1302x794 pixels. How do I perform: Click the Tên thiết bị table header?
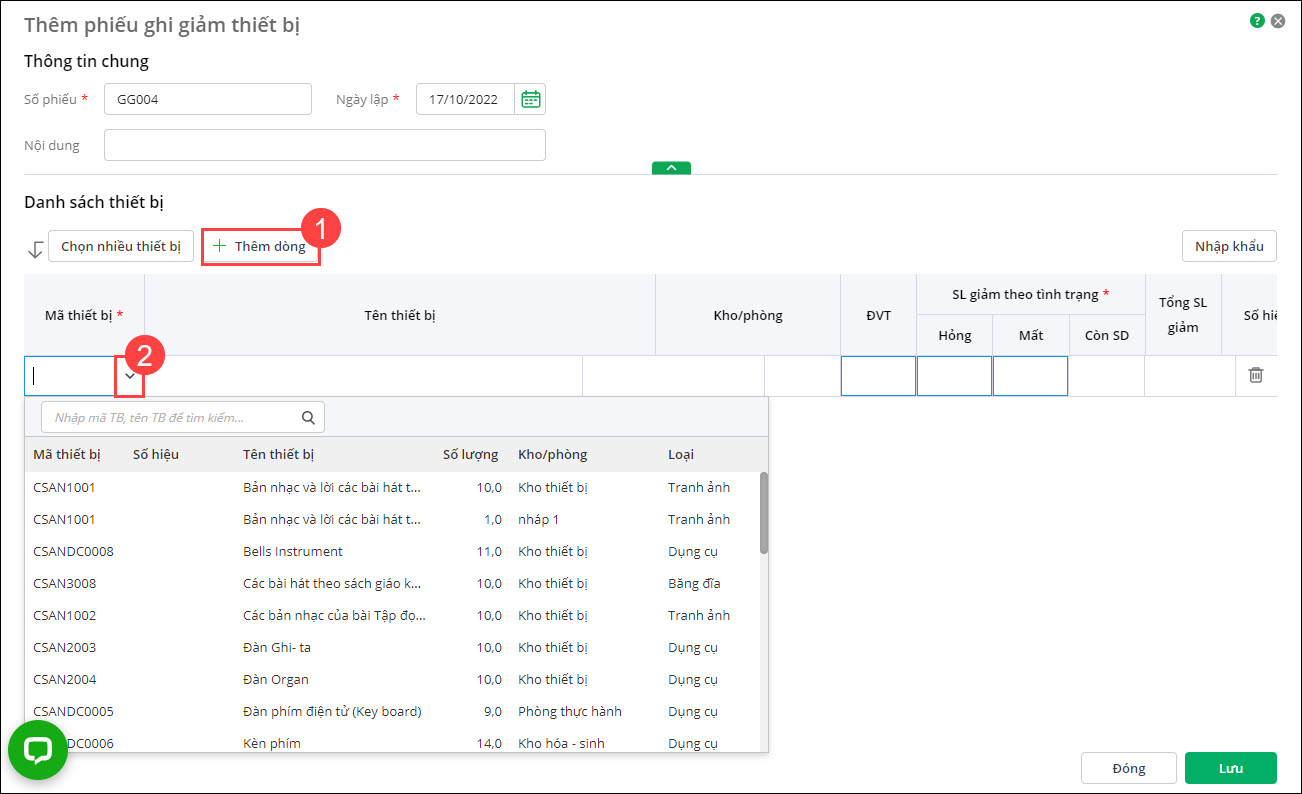[400, 315]
